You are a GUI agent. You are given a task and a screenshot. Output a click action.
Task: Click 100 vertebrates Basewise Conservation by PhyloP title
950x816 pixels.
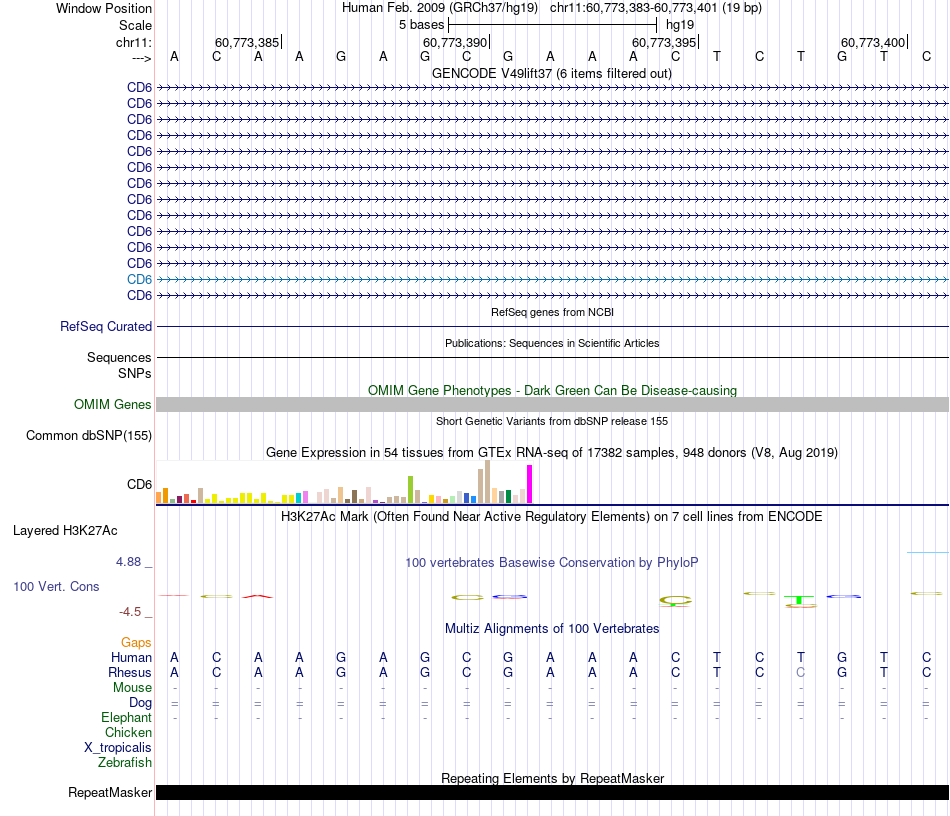552,562
